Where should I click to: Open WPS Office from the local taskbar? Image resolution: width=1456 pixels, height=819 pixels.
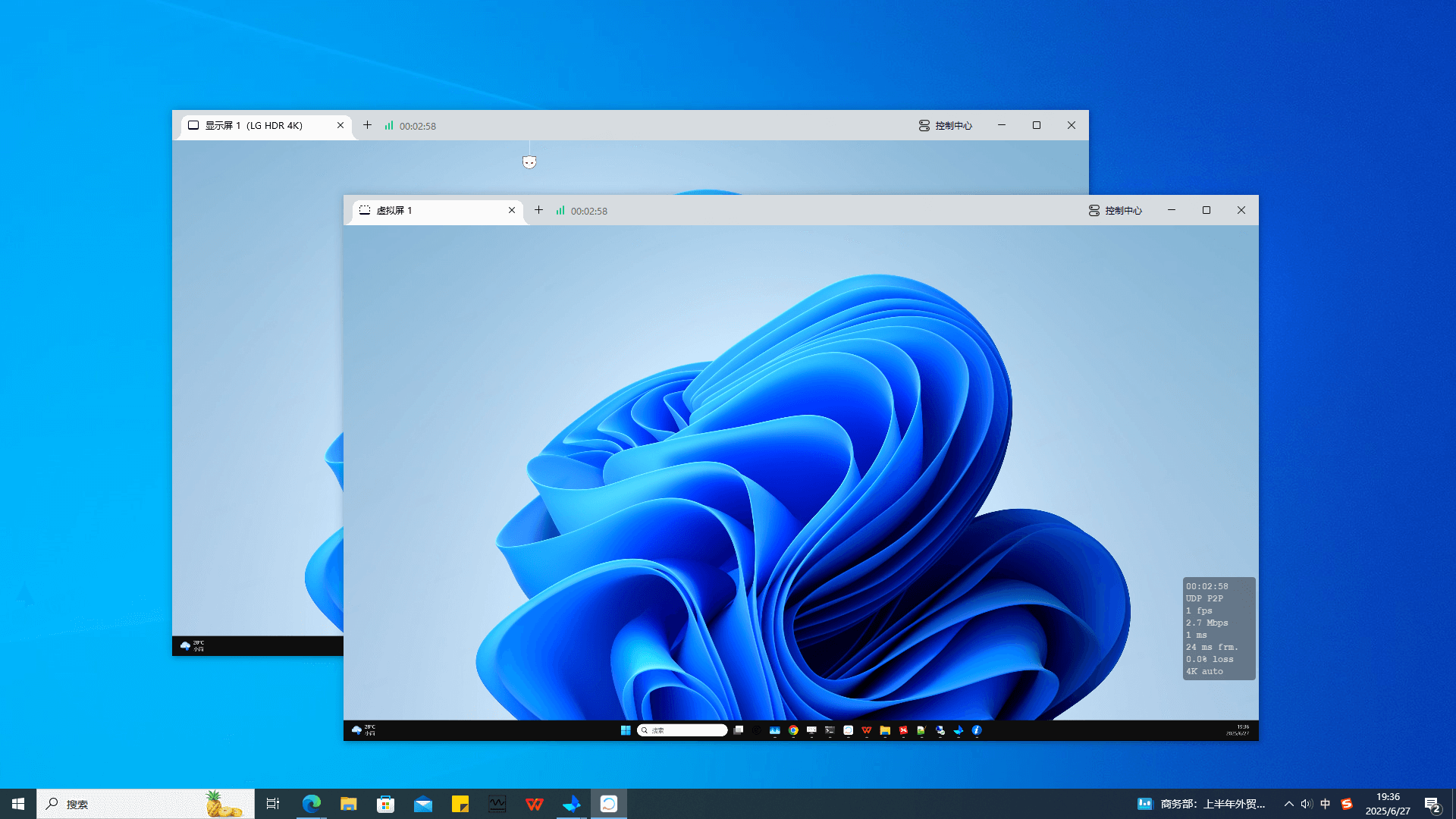[x=535, y=804]
